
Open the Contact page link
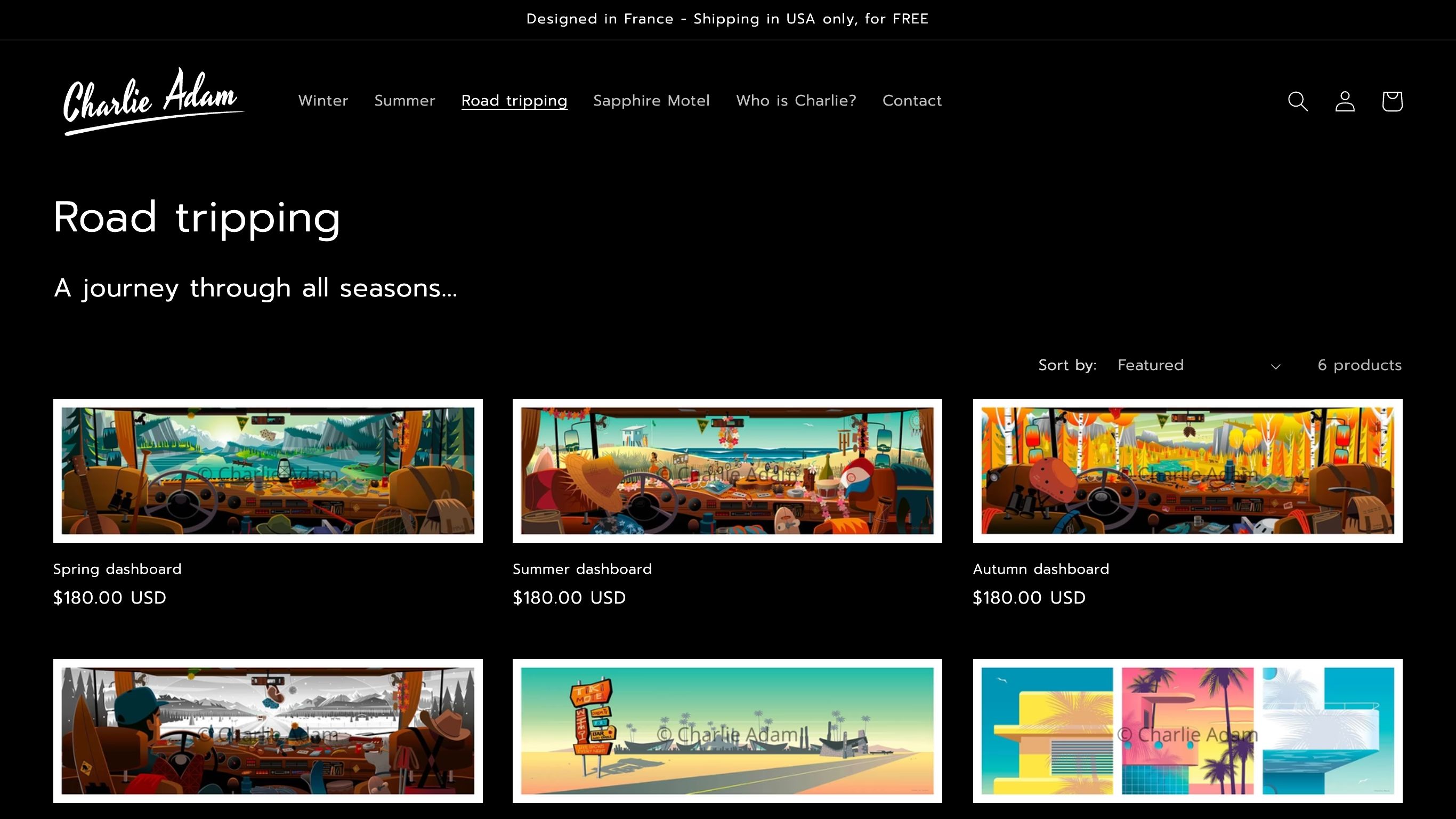pyautogui.click(x=912, y=101)
